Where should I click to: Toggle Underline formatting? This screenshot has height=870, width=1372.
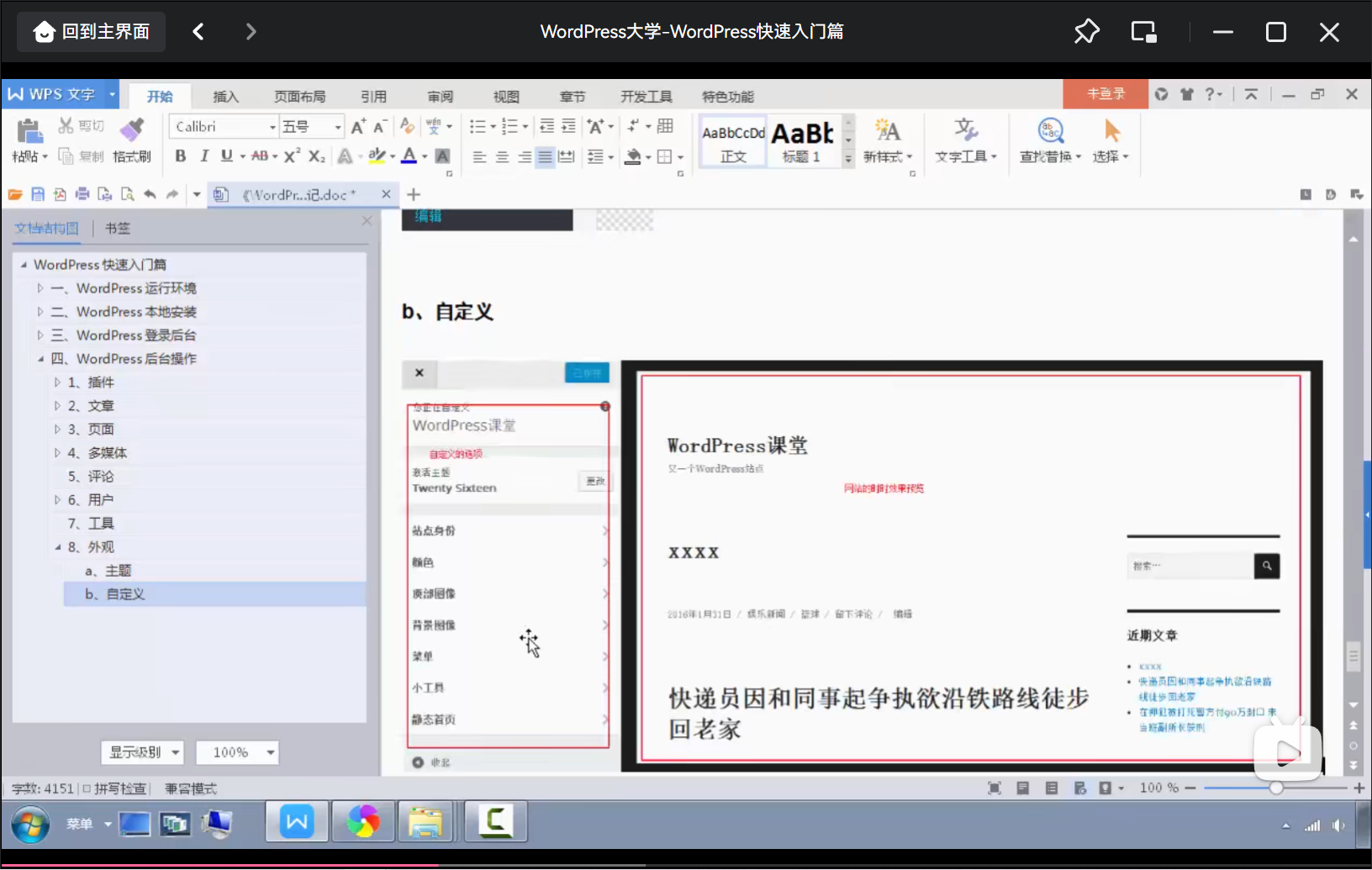(226, 156)
